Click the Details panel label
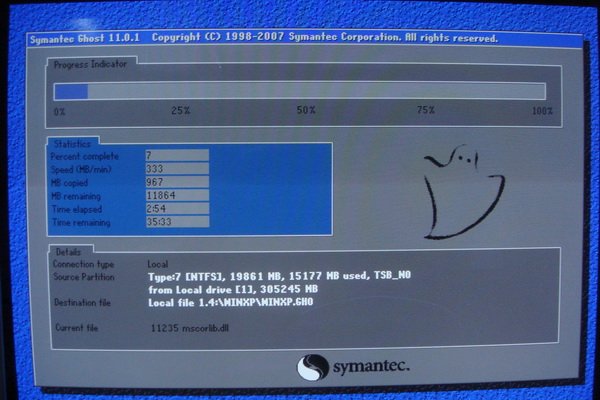 [68, 252]
